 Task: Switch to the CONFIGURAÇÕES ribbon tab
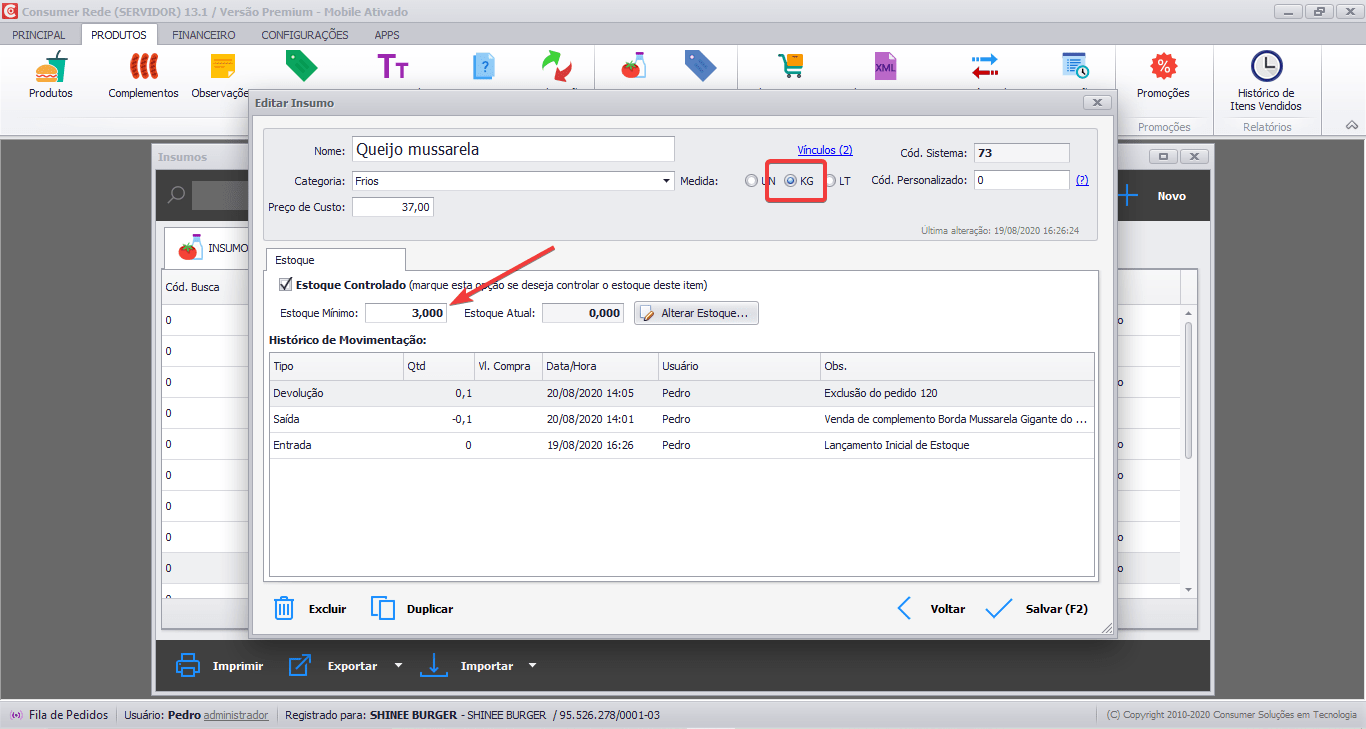[305, 35]
